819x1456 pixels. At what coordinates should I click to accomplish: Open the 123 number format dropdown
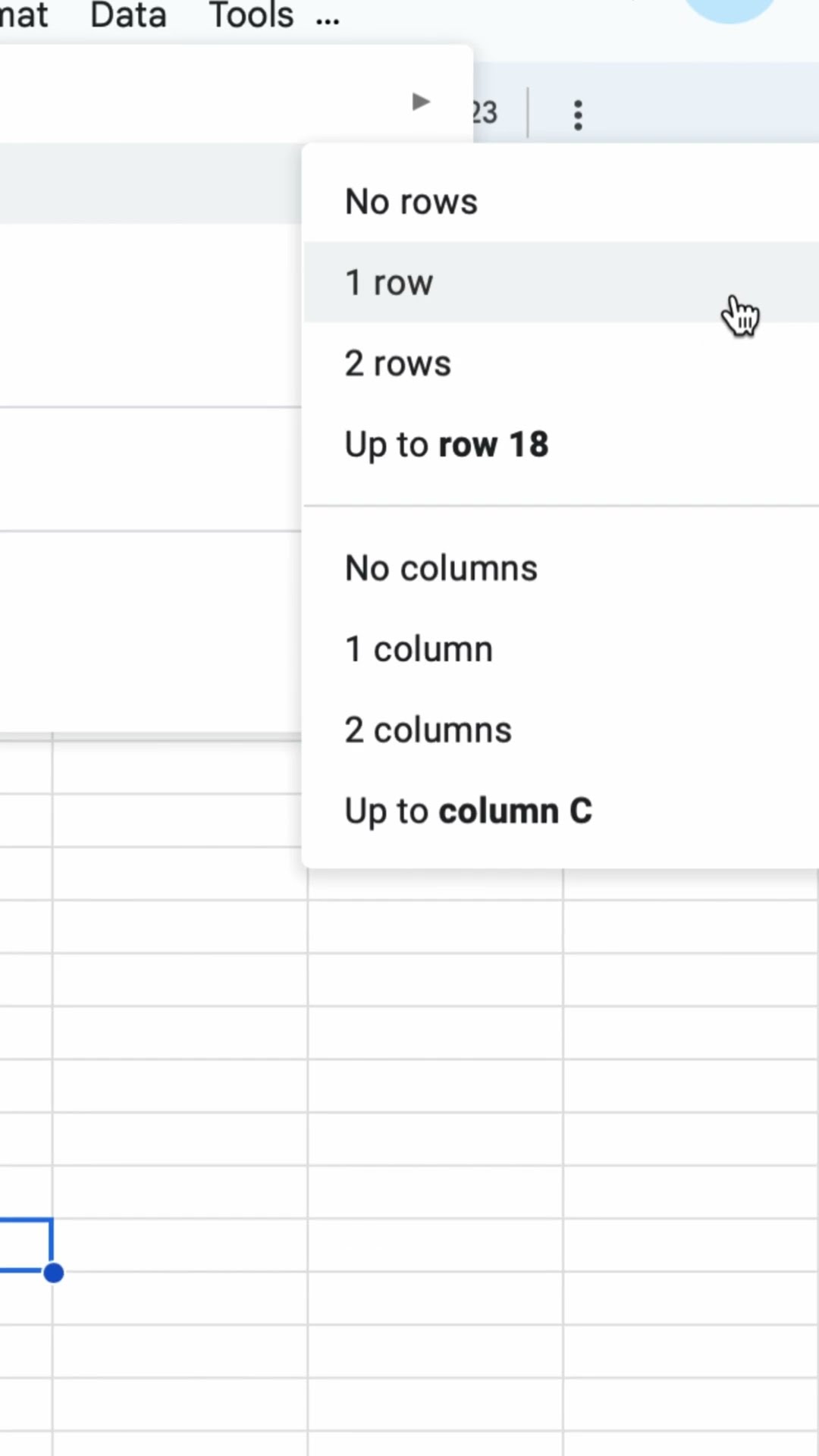485,114
